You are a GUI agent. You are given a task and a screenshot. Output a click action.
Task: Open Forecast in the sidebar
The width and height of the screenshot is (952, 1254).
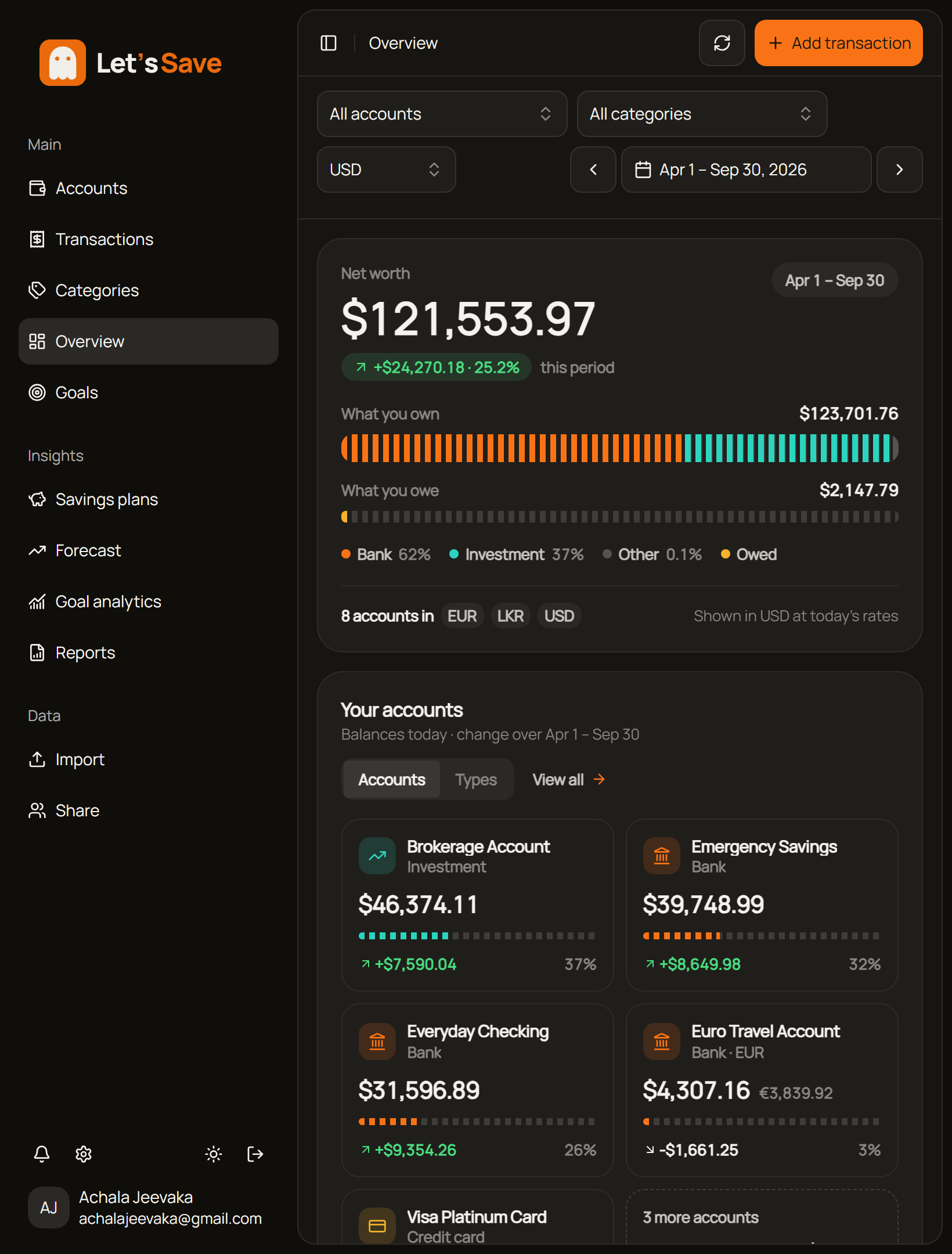point(149,550)
